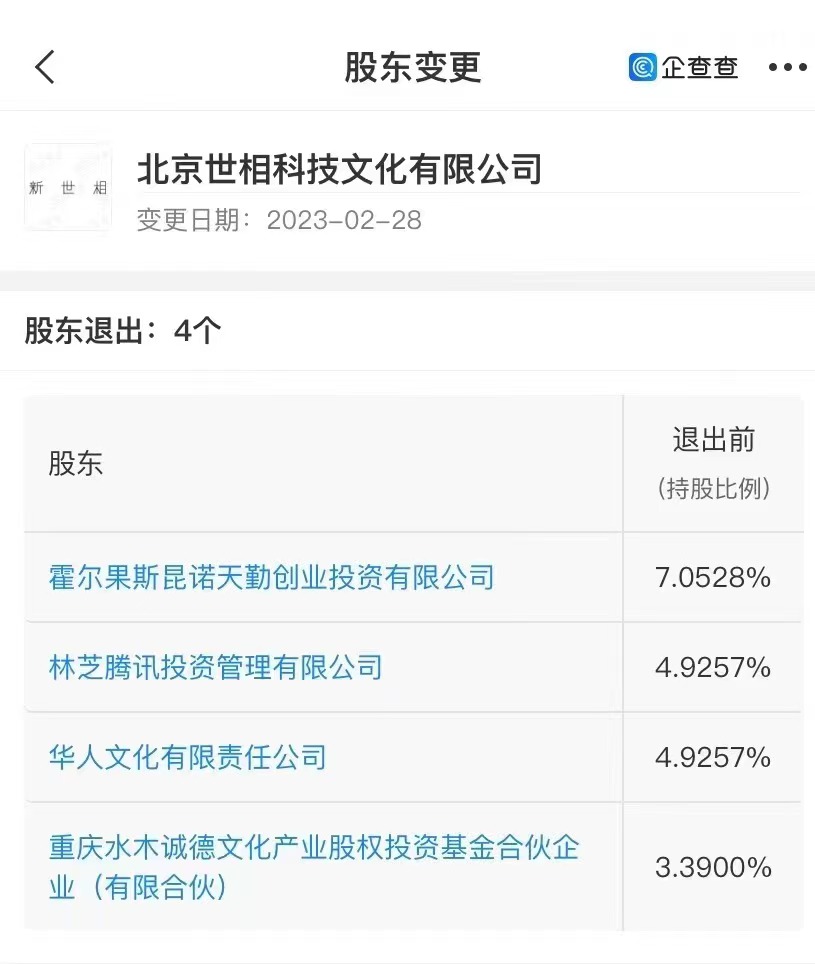Open 林芝腾讯投资管理有限公司 shareholder link
Image resolution: width=815 pixels, height=964 pixels.
pyautogui.click(x=215, y=667)
